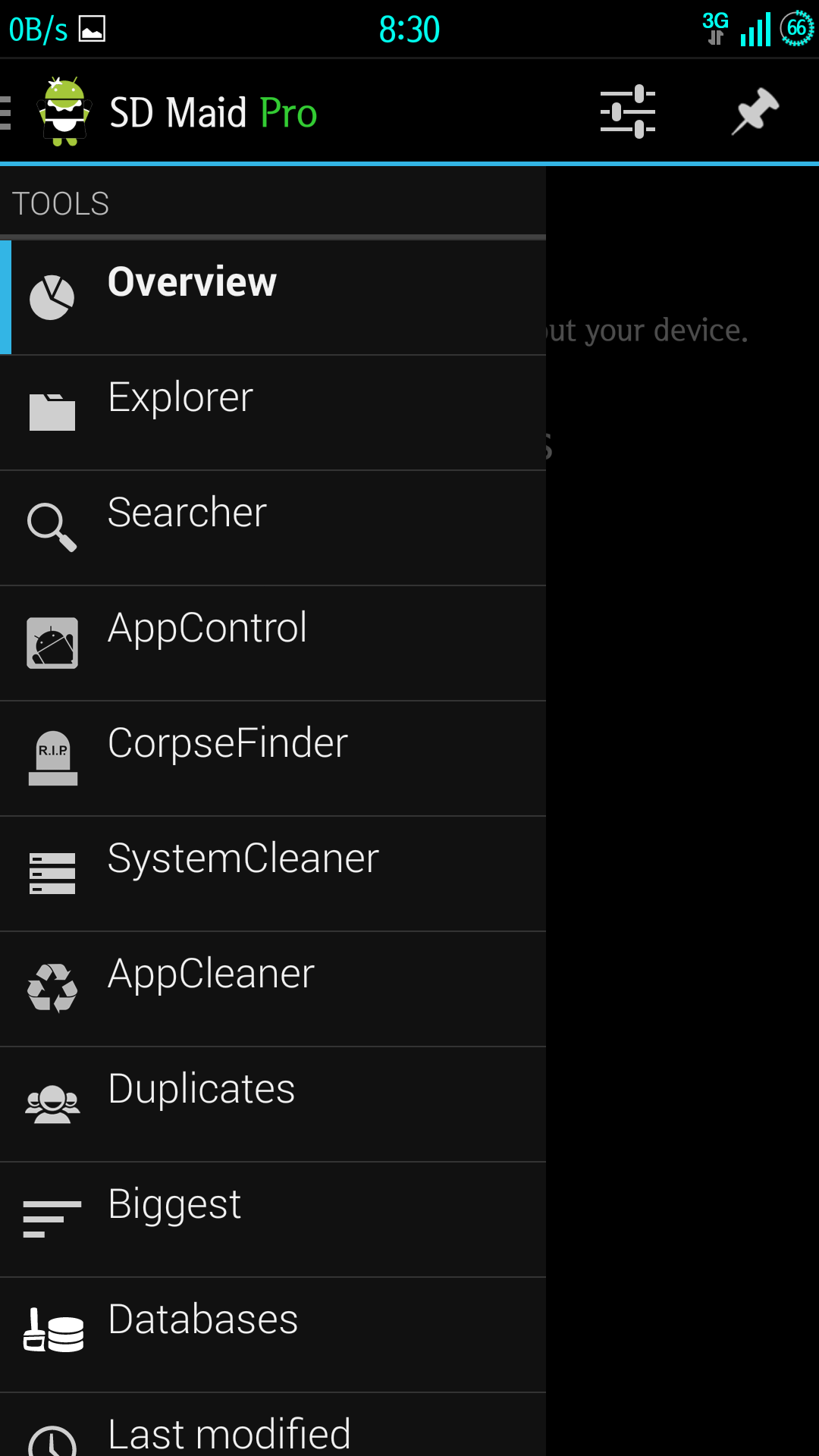Choose CorpseFinder from tools list
The width and height of the screenshot is (819, 1456).
click(x=273, y=758)
